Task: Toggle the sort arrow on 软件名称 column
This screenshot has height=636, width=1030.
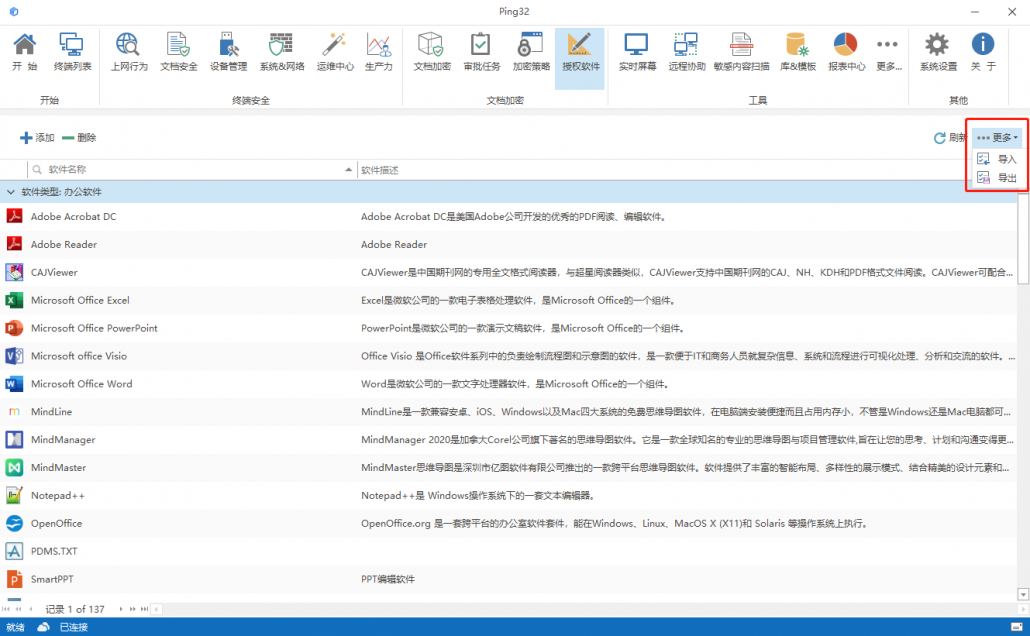Action: coord(348,170)
